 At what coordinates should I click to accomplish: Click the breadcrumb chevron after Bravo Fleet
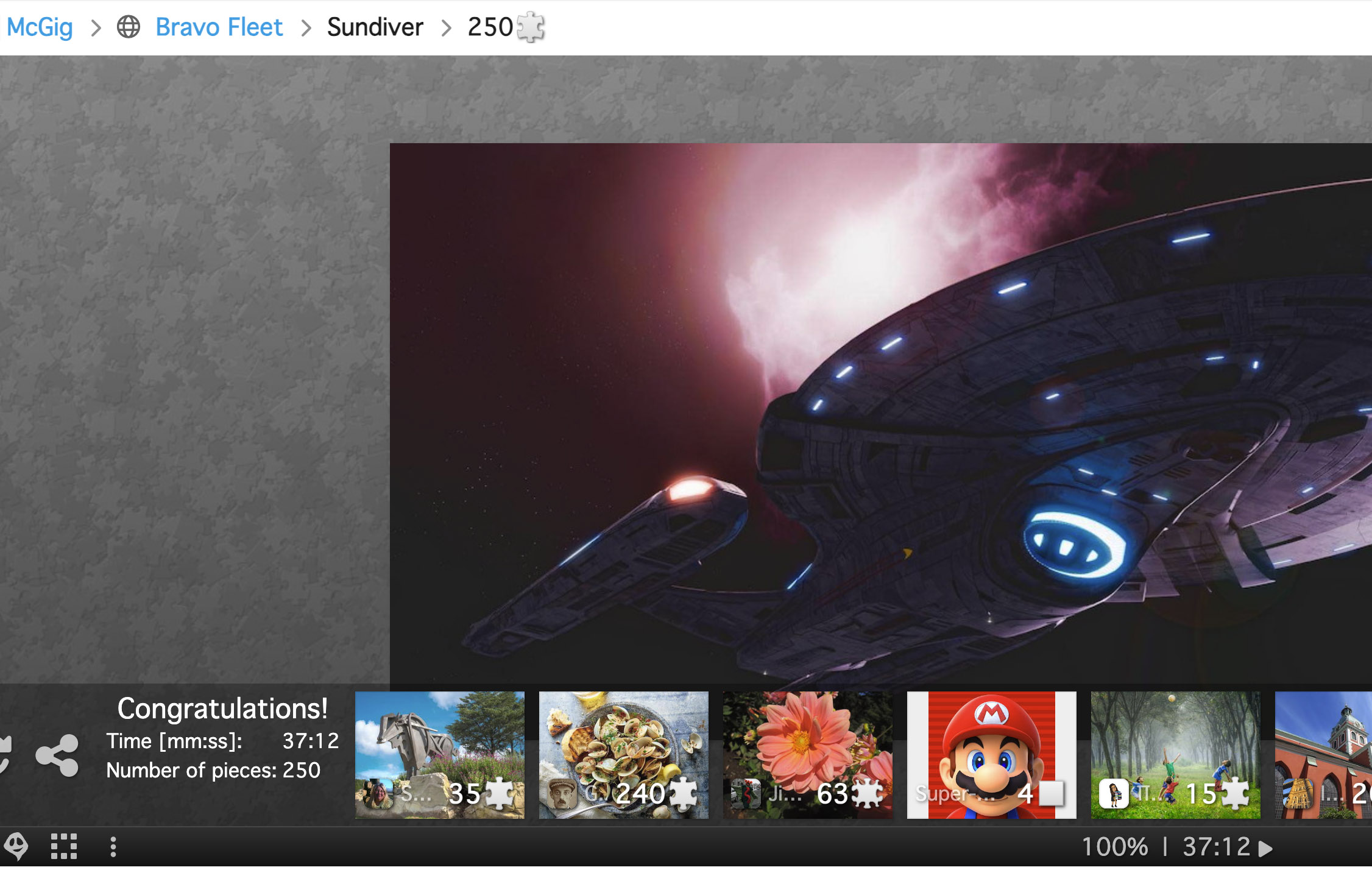click(x=306, y=27)
